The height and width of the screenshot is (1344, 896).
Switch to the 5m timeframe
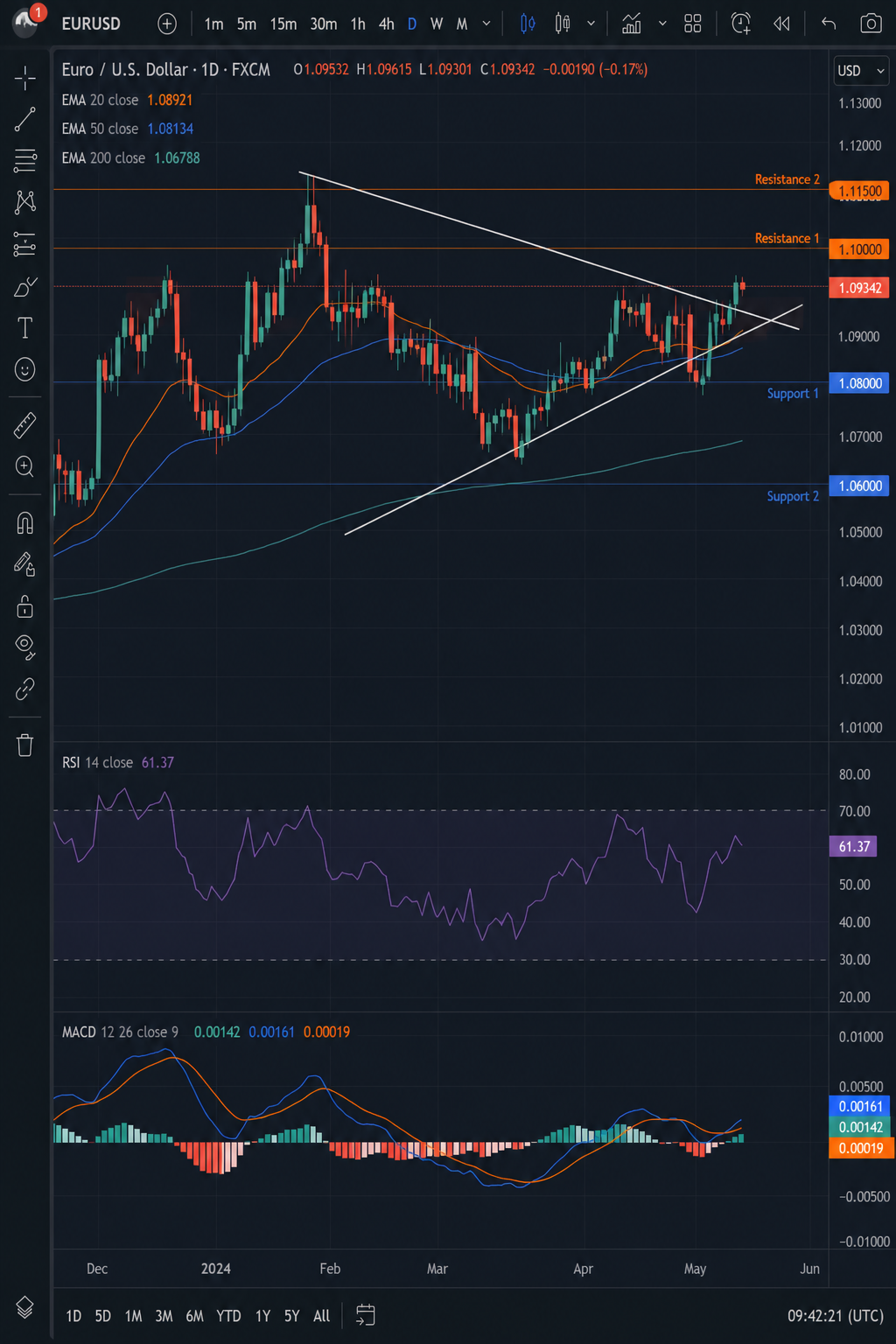click(247, 24)
